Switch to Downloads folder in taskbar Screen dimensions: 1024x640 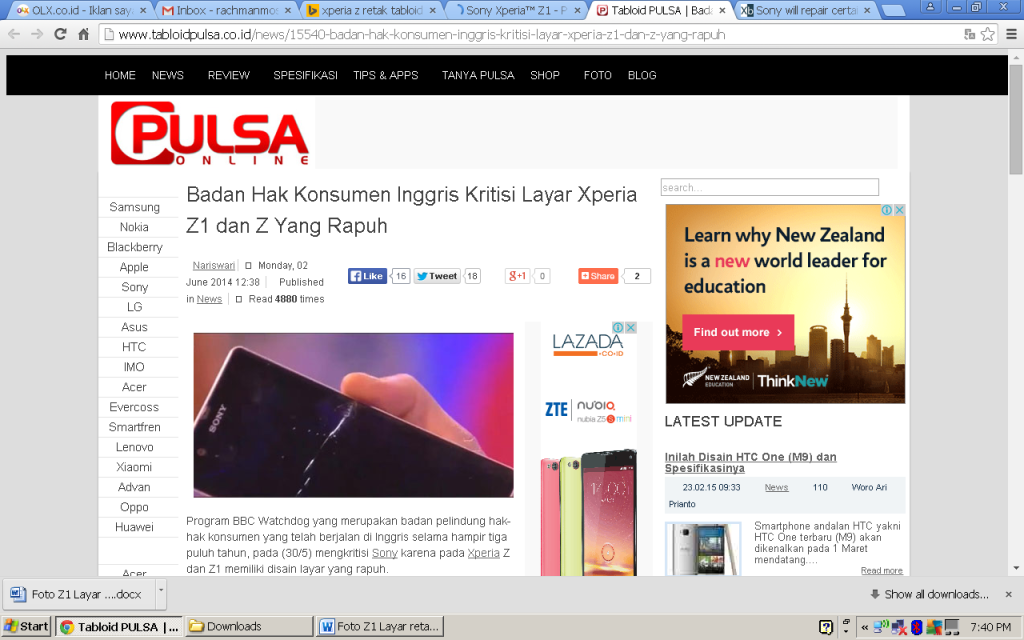click(249, 627)
